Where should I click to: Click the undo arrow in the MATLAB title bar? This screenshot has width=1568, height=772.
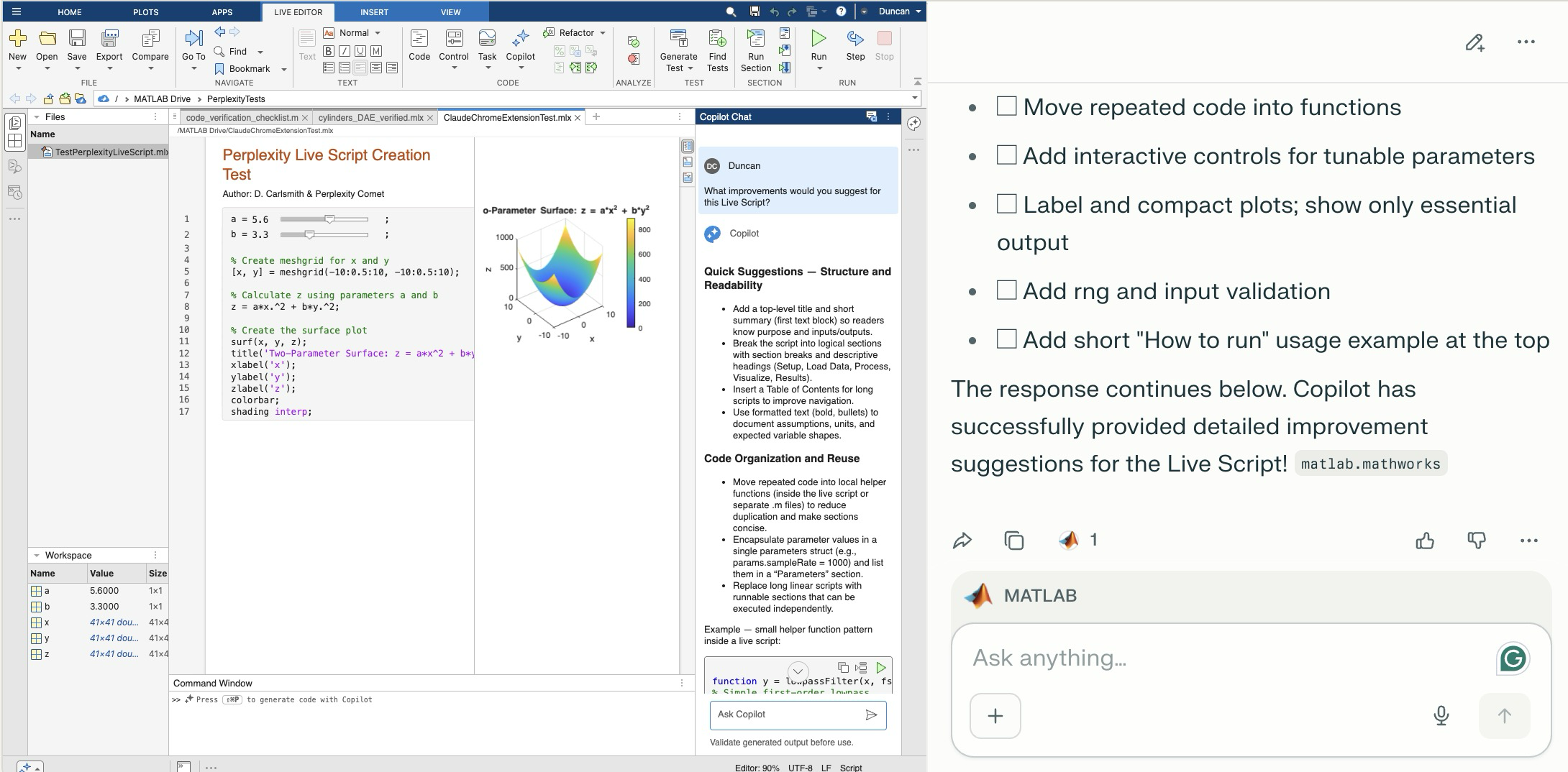coord(774,12)
